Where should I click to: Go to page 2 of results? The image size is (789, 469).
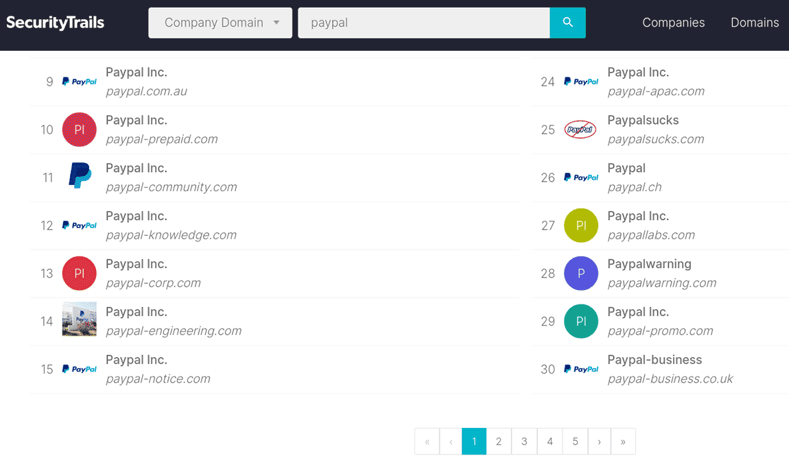pos(499,441)
